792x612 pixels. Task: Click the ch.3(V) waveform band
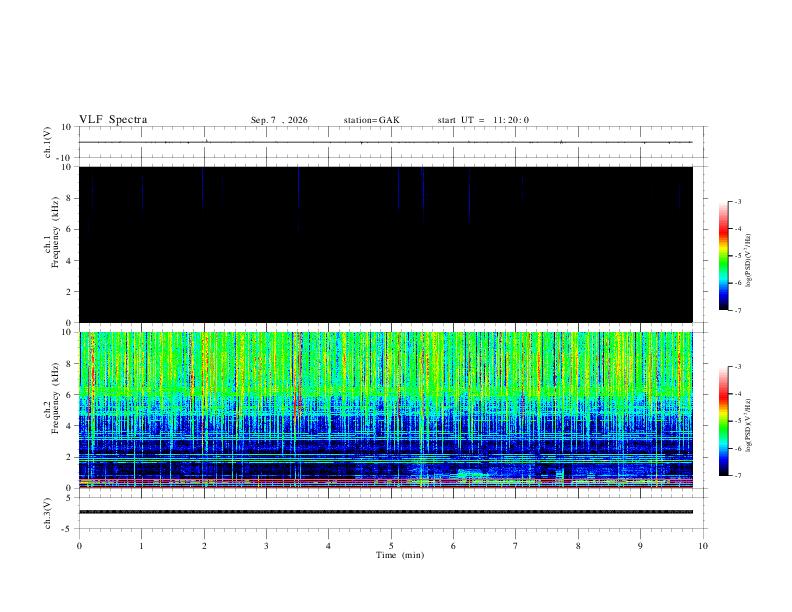pos(386,512)
